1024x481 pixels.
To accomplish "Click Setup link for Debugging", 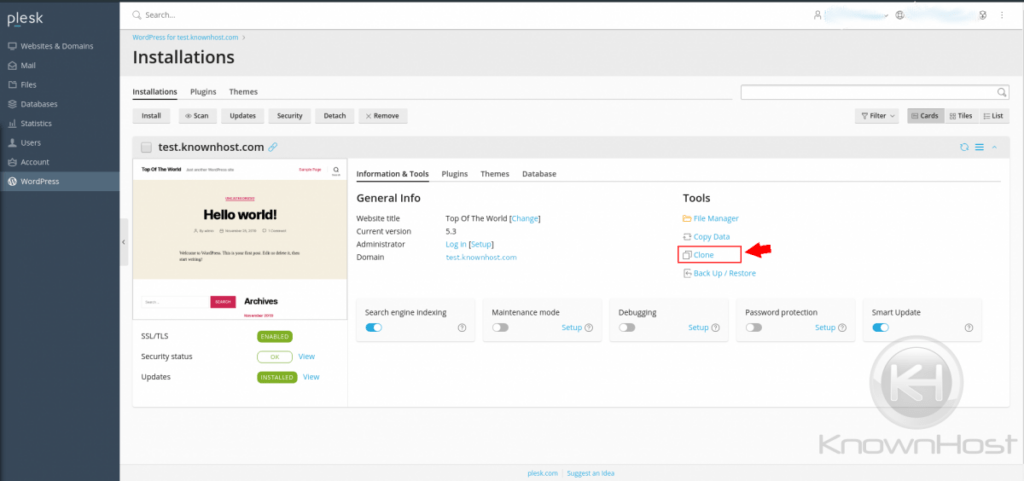I will click(x=698, y=328).
